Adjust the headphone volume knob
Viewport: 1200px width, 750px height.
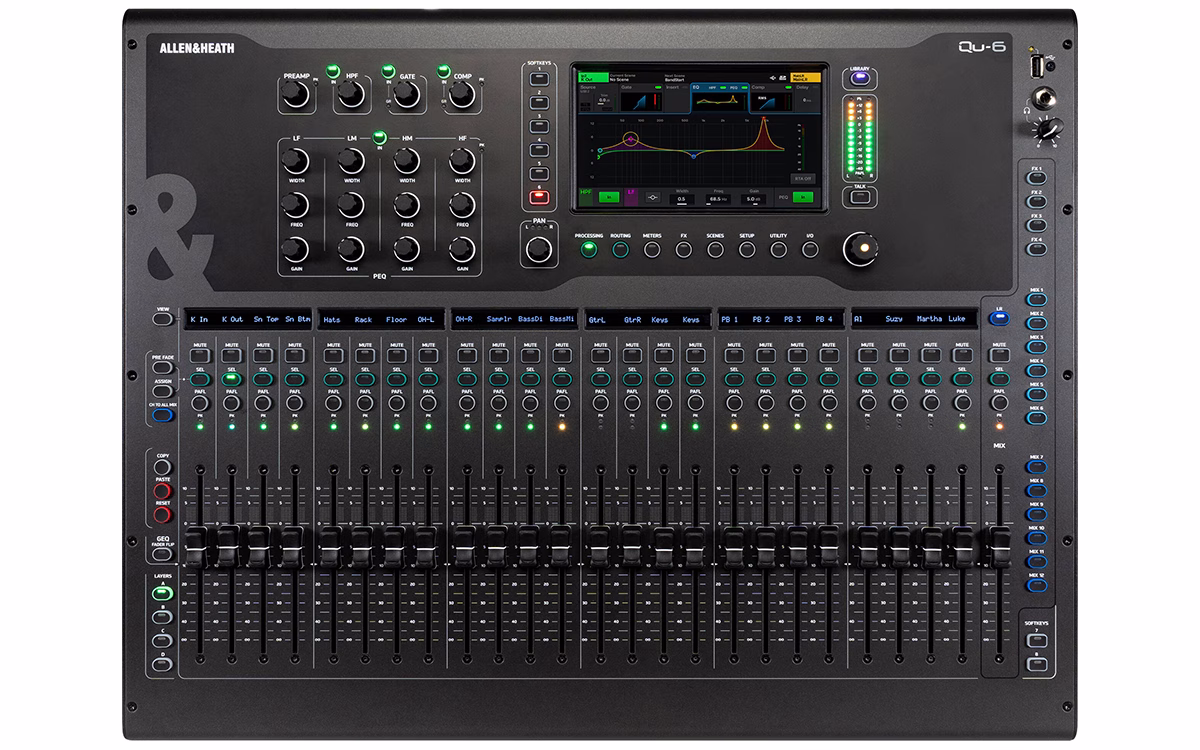coord(1051,131)
